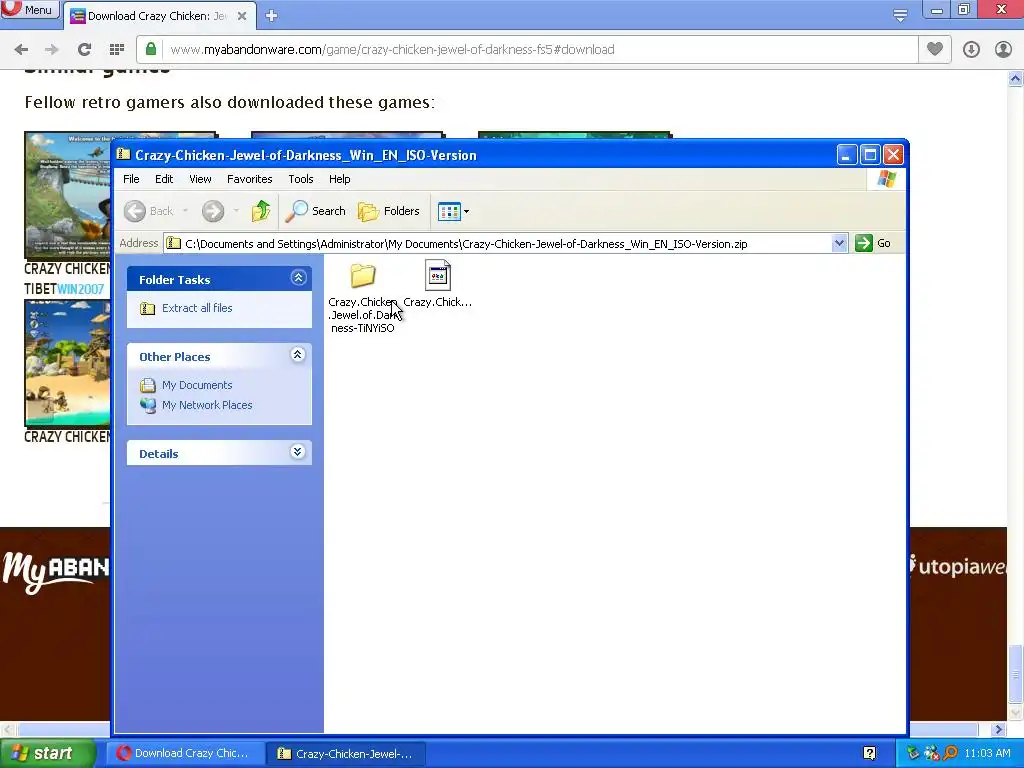This screenshot has height=768, width=1024.
Task: Toggle the Folders pane button
Action: 389,211
